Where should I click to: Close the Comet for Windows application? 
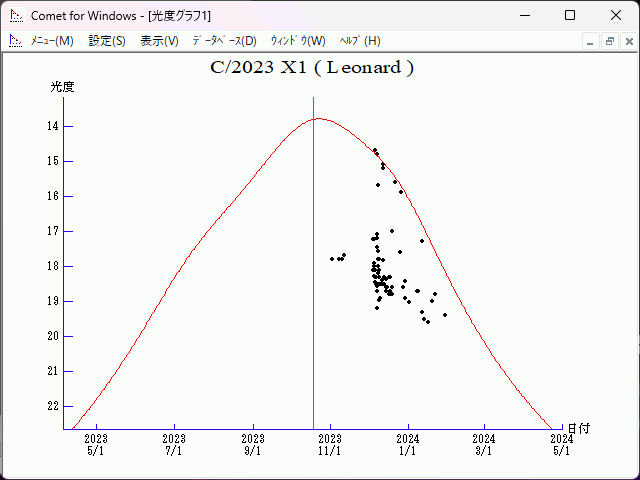(x=615, y=15)
